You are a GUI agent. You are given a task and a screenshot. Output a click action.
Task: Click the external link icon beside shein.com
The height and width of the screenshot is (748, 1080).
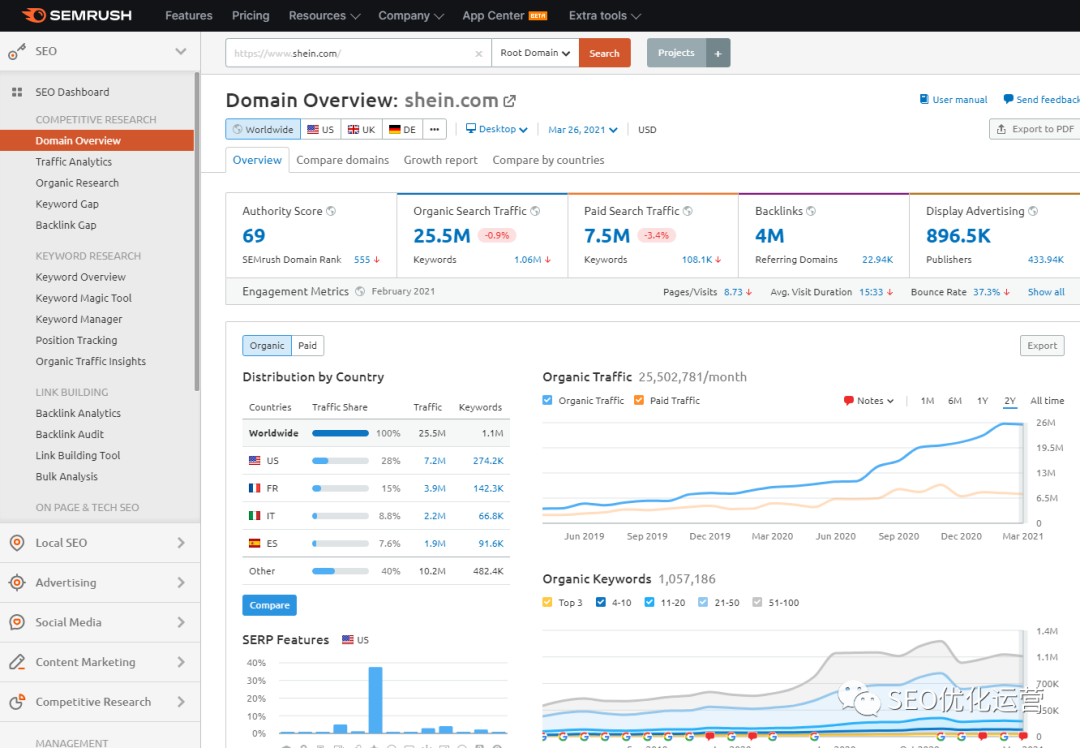(509, 101)
